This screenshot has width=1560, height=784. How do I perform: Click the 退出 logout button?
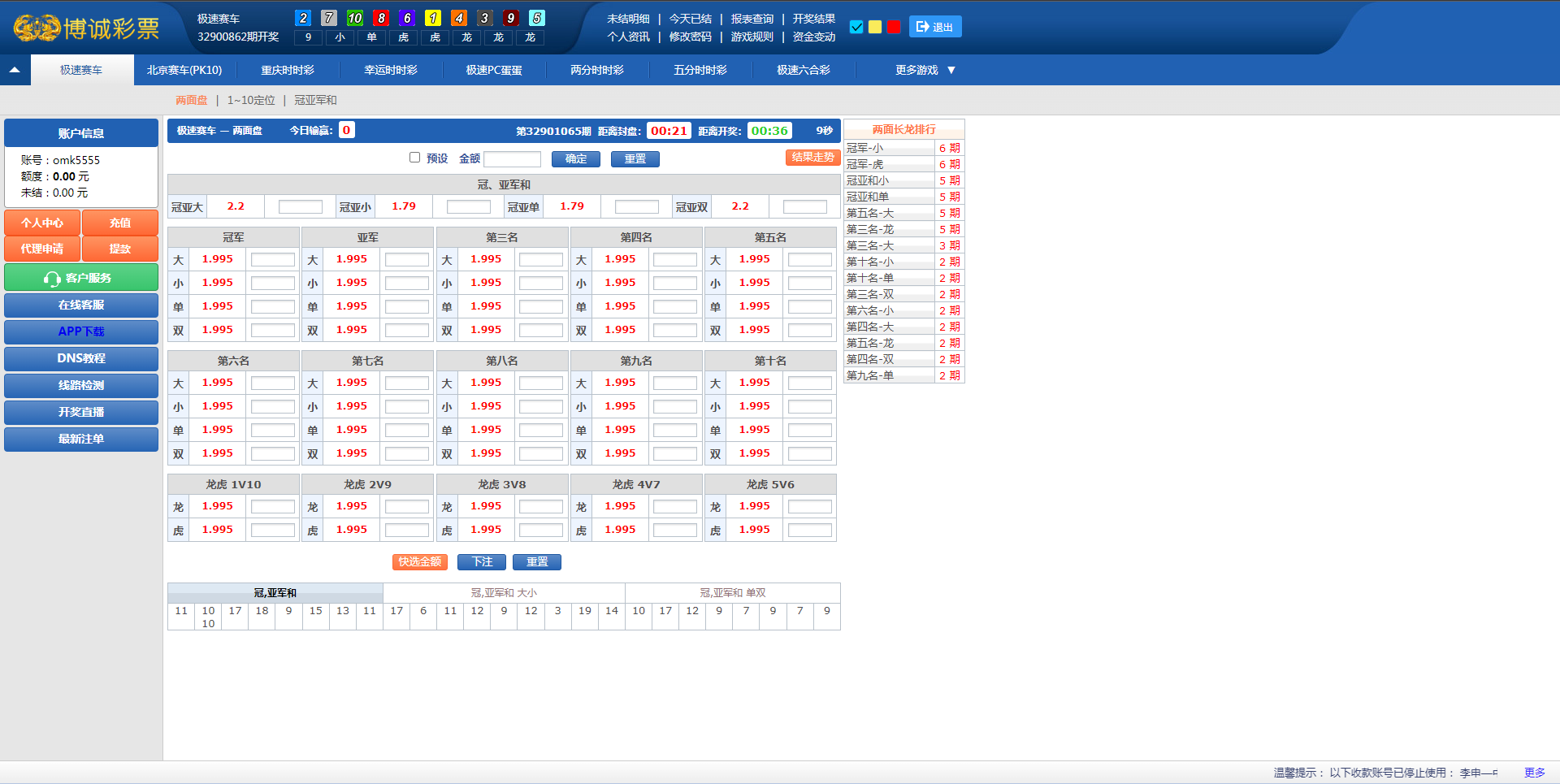(934, 27)
